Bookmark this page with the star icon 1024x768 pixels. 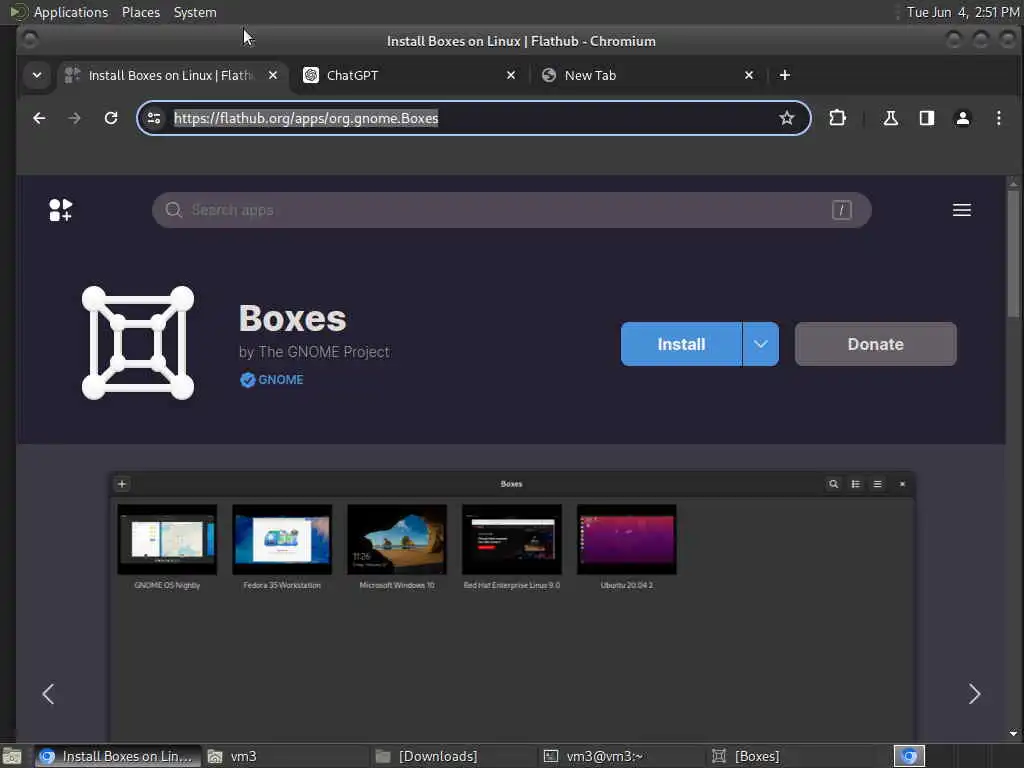click(x=786, y=118)
